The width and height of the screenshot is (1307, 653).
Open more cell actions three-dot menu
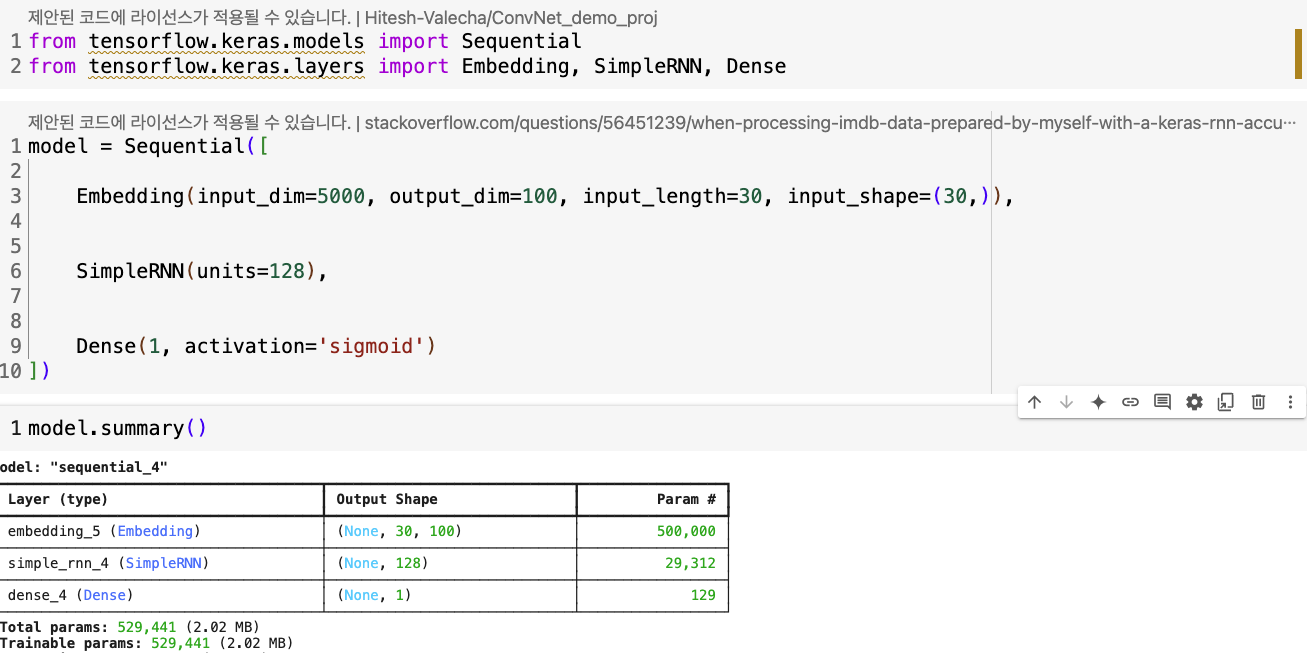point(1290,402)
